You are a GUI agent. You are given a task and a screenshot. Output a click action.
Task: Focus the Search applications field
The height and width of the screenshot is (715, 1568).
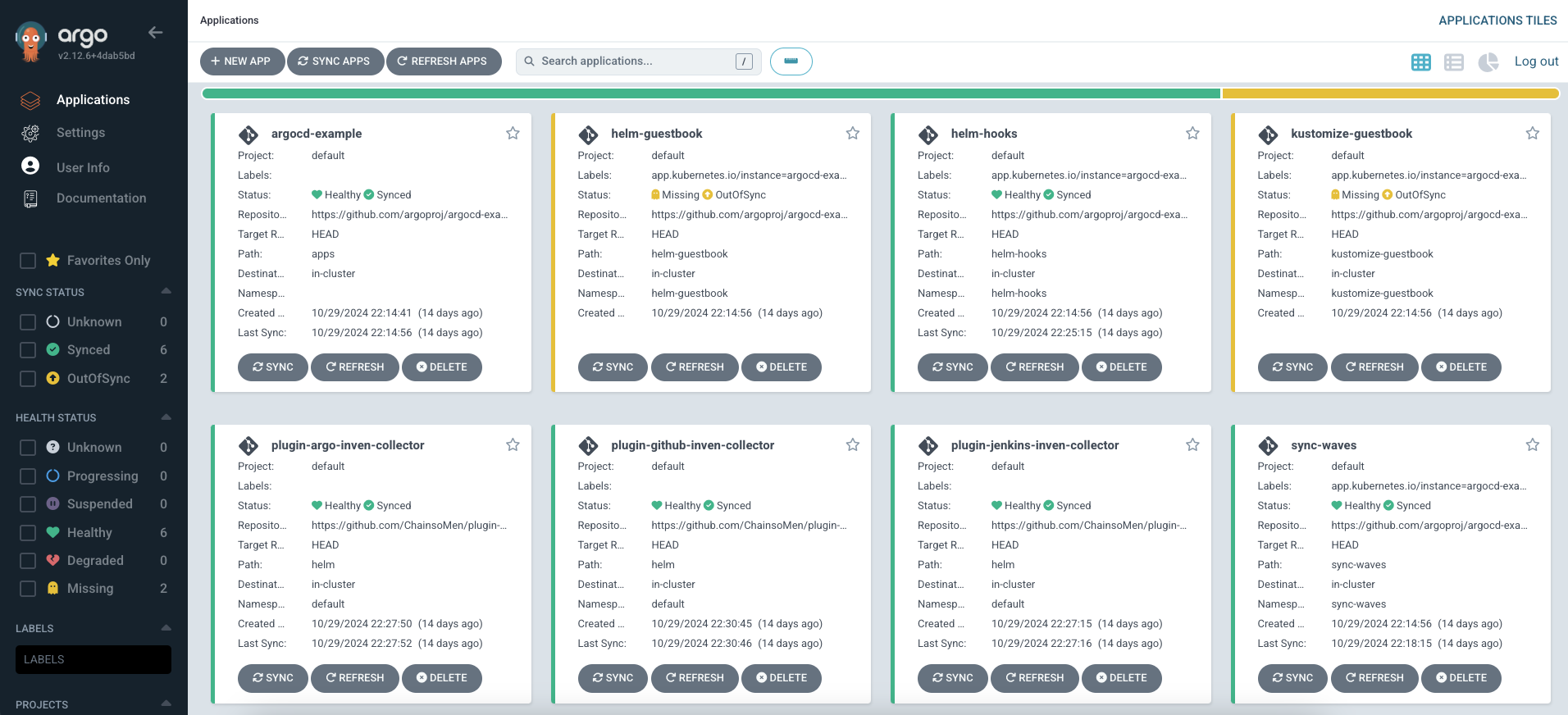pyautogui.click(x=638, y=61)
